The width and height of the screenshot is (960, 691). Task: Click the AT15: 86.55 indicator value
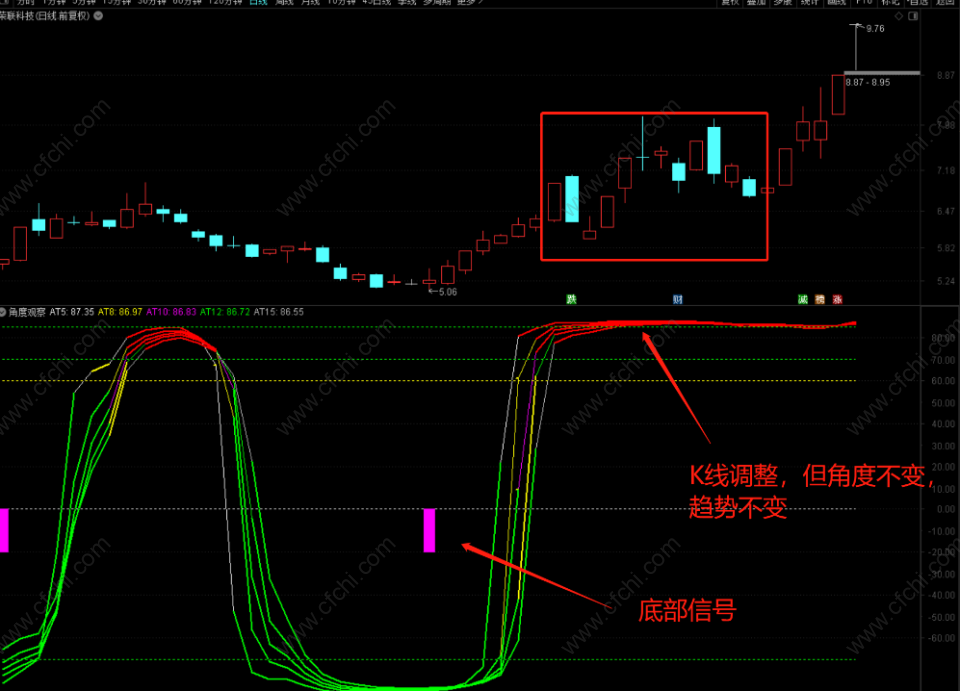click(x=279, y=312)
